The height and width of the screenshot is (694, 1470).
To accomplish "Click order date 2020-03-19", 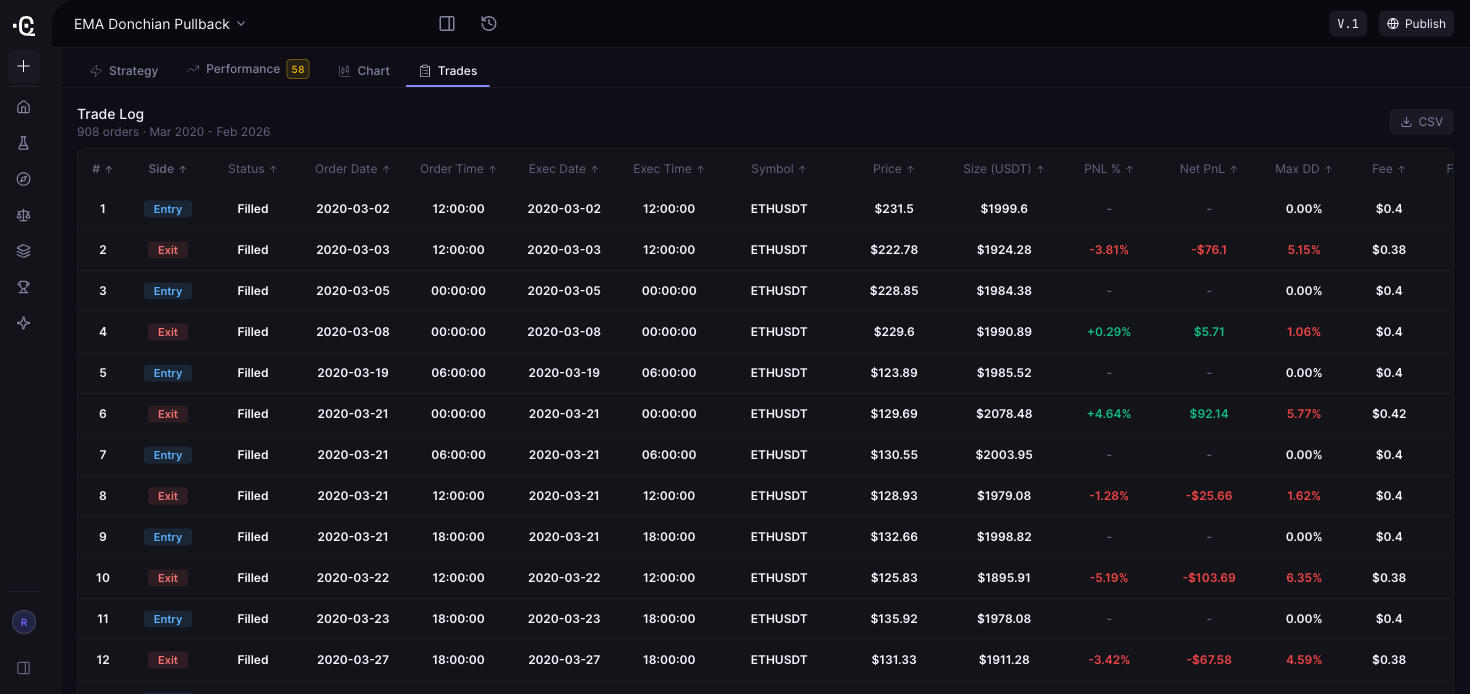I will coord(353,373).
